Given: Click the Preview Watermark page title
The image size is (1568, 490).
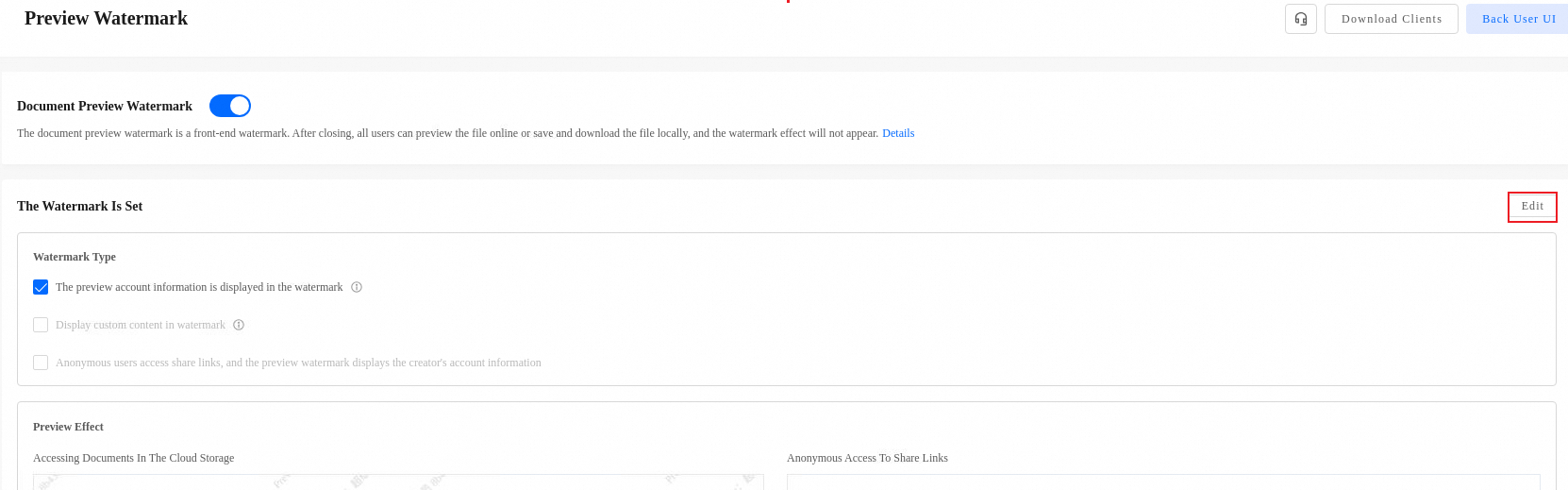Looking at the screenshot, I should [106, 18].
